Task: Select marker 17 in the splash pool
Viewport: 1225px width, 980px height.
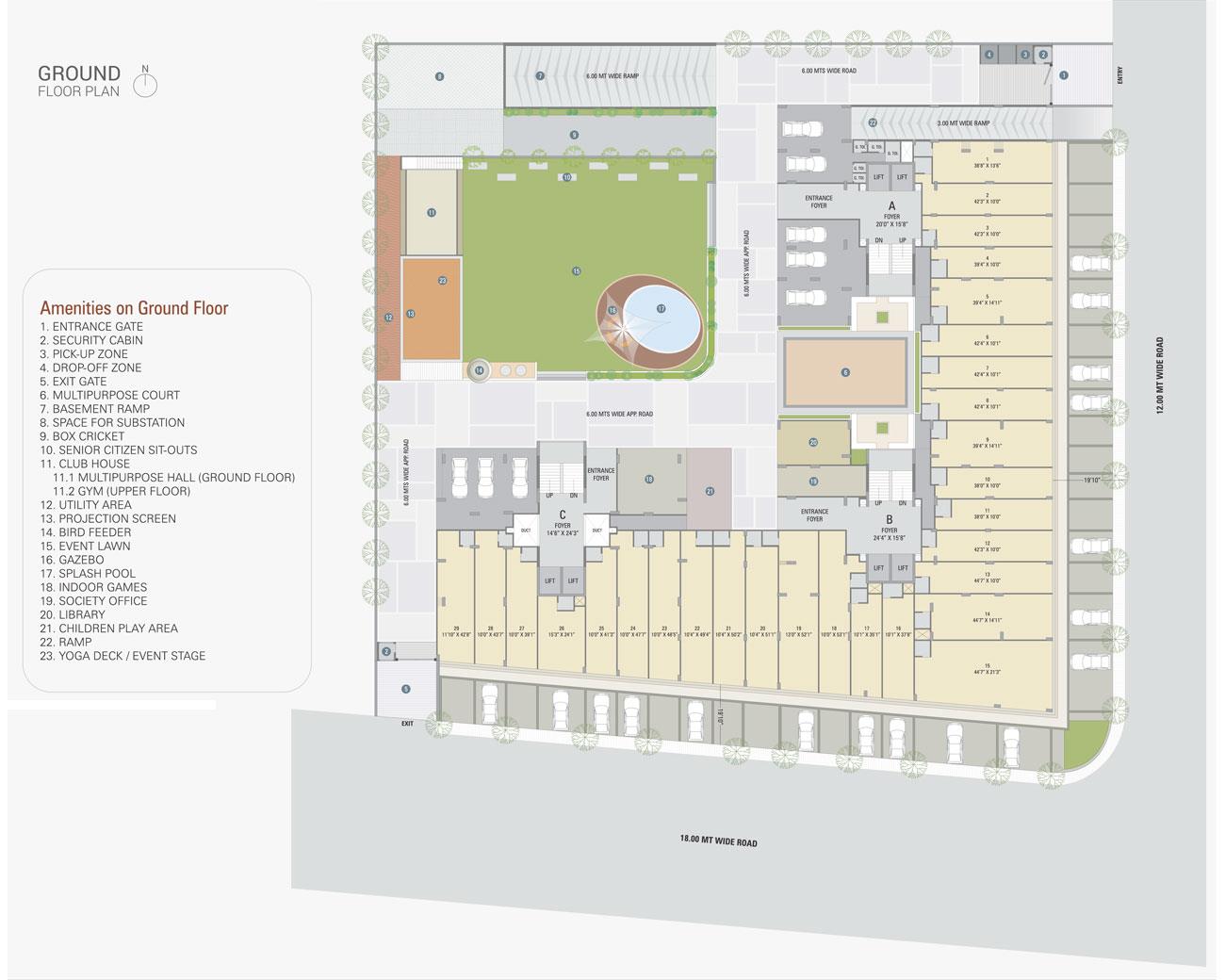Action: click(661, 308)
